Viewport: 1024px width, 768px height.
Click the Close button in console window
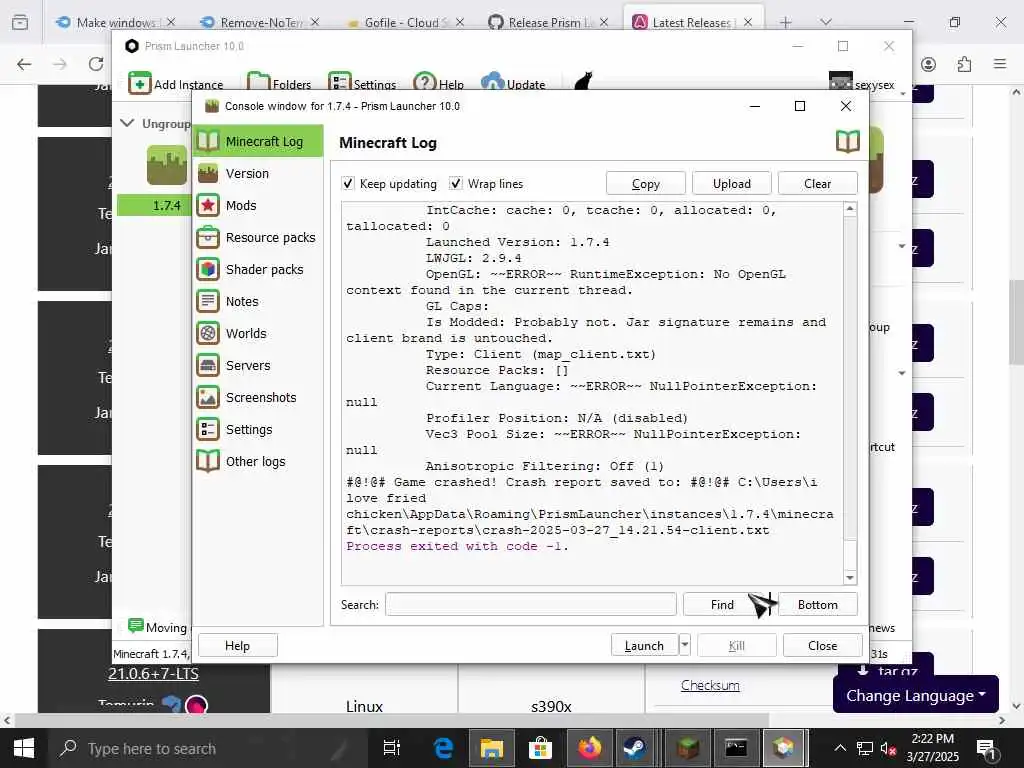(x=822, y=645)
